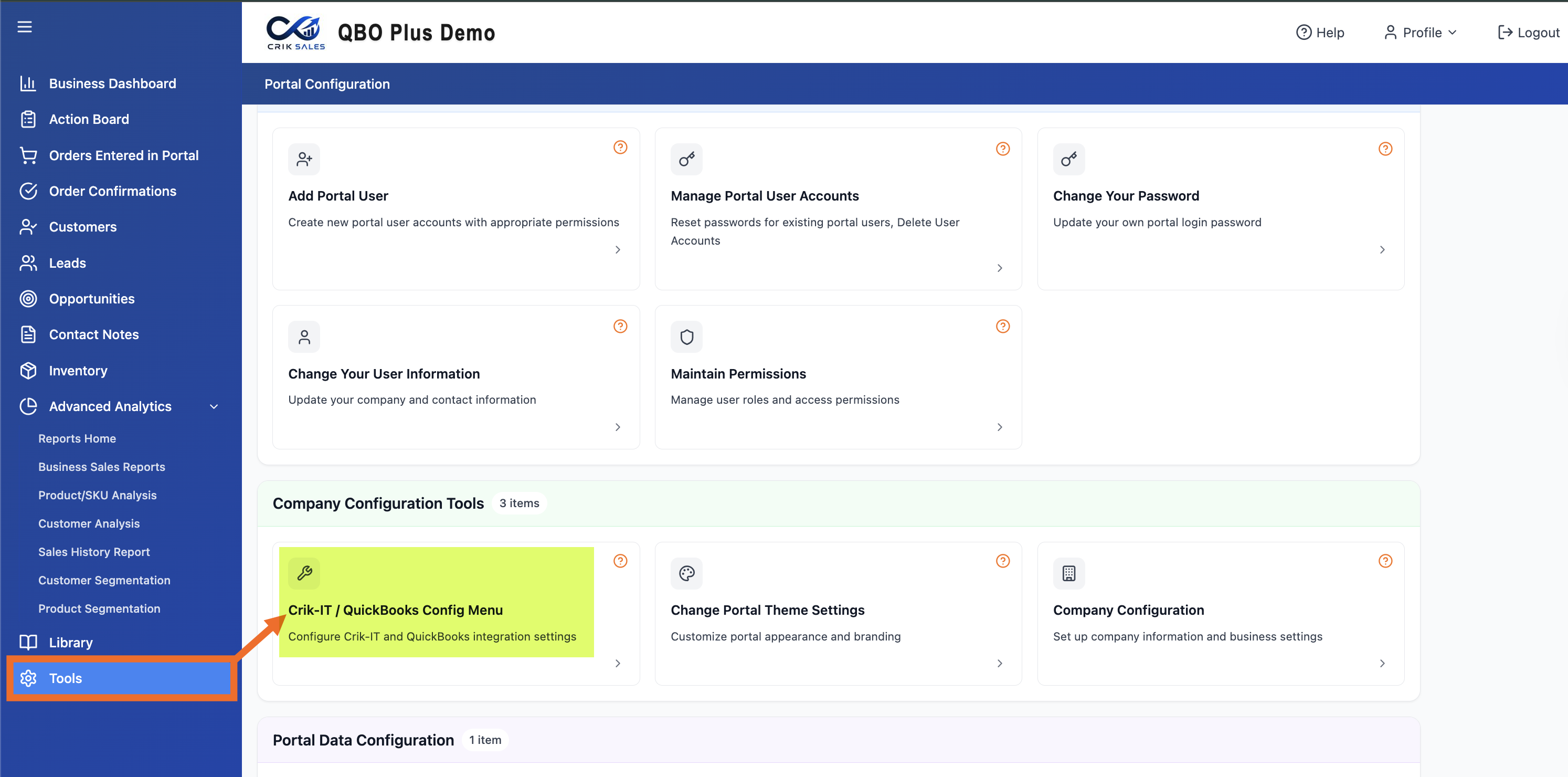1568x777 pixels.
Task: Open Customer Analysis report
Action: (89, 523)
